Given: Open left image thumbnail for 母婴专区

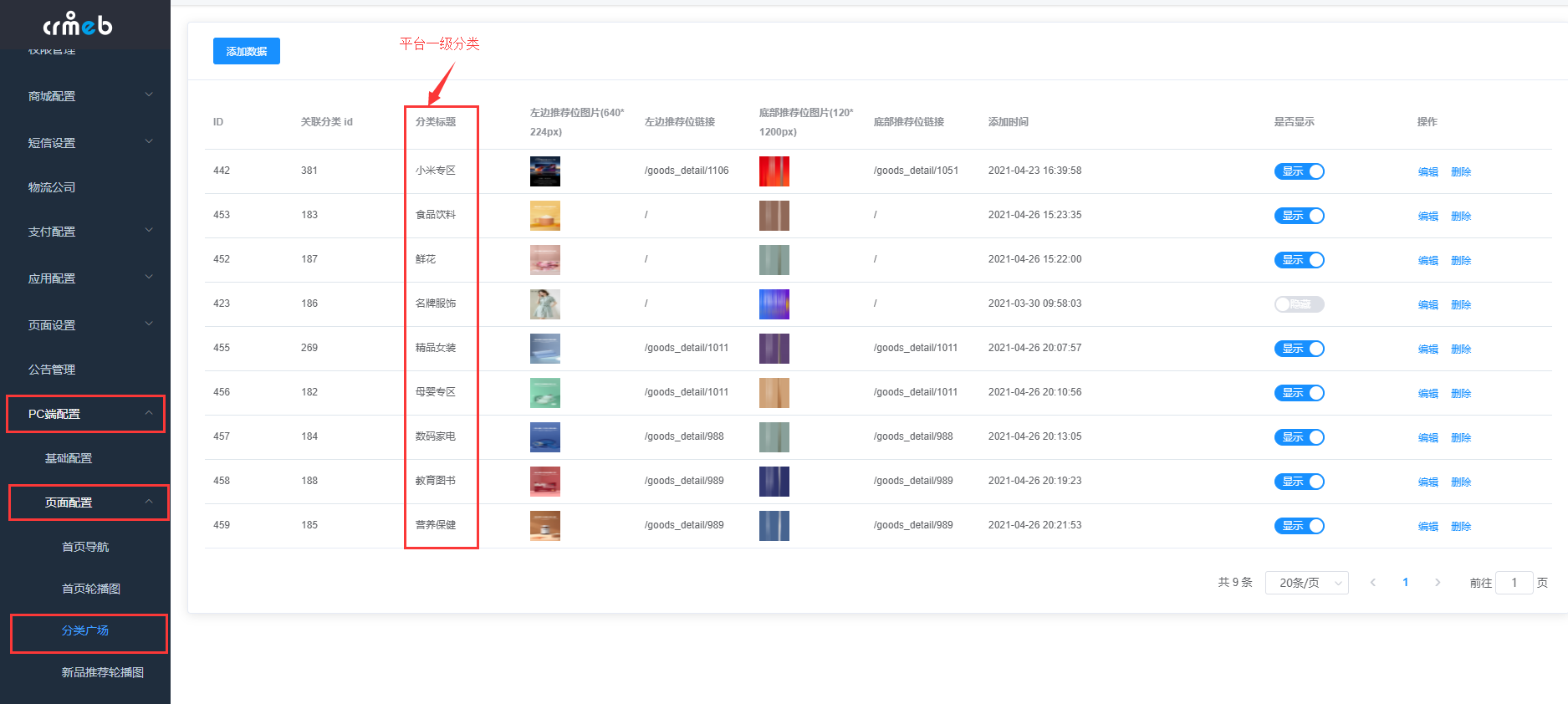Looking at the screenshot, I should [x=545, y=393].
